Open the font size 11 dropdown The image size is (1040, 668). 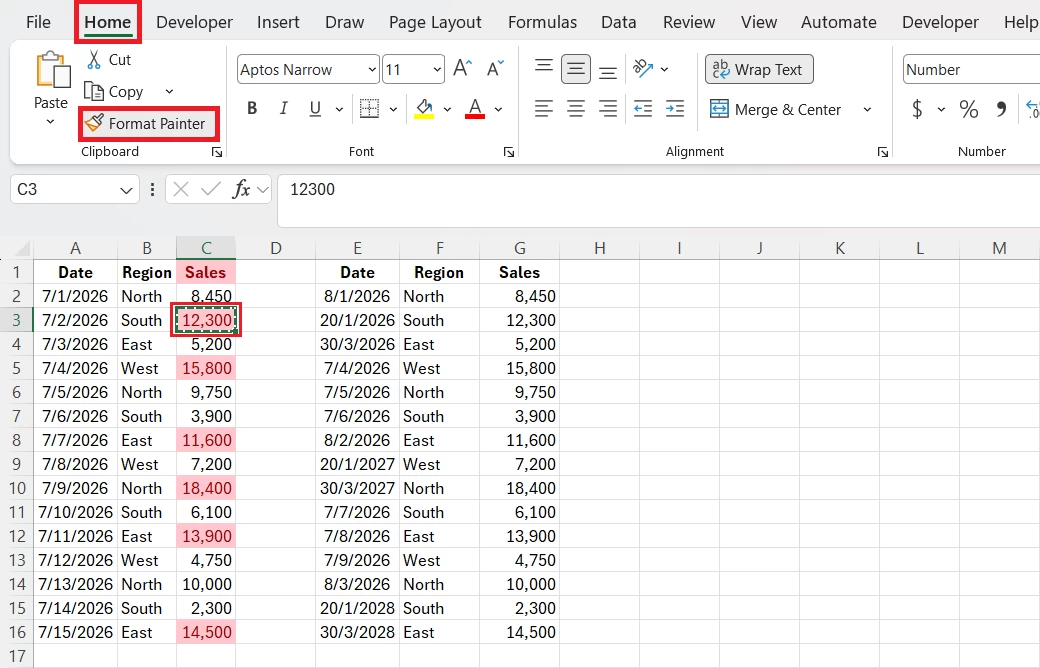pyautogui.click(x=437, y=69)
